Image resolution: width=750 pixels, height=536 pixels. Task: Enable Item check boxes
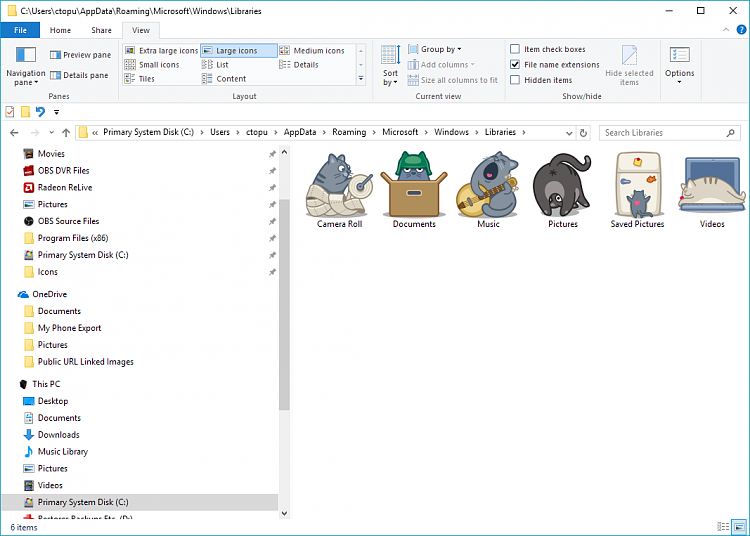click(515, 49)
